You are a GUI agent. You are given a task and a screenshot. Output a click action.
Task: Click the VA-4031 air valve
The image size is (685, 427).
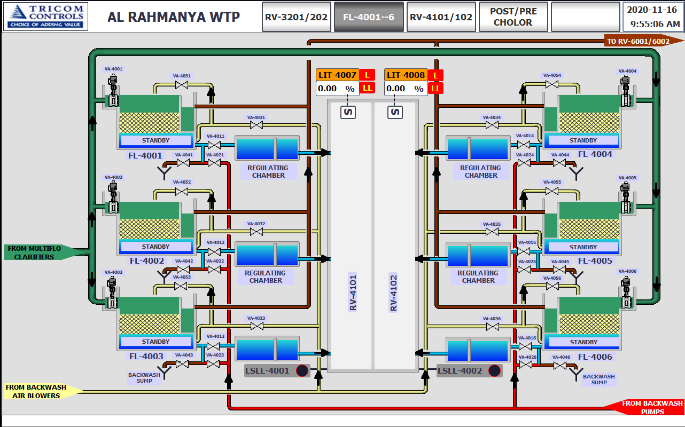point(254,126)
